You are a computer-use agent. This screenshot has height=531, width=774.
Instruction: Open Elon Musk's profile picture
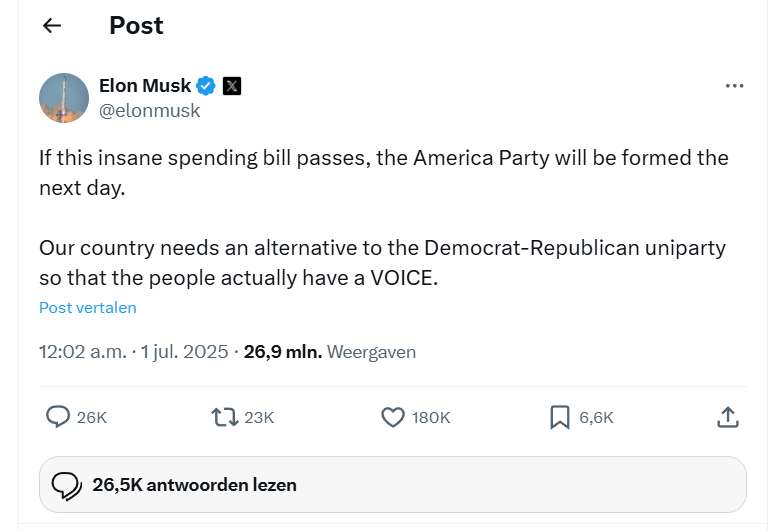(64, 98)
